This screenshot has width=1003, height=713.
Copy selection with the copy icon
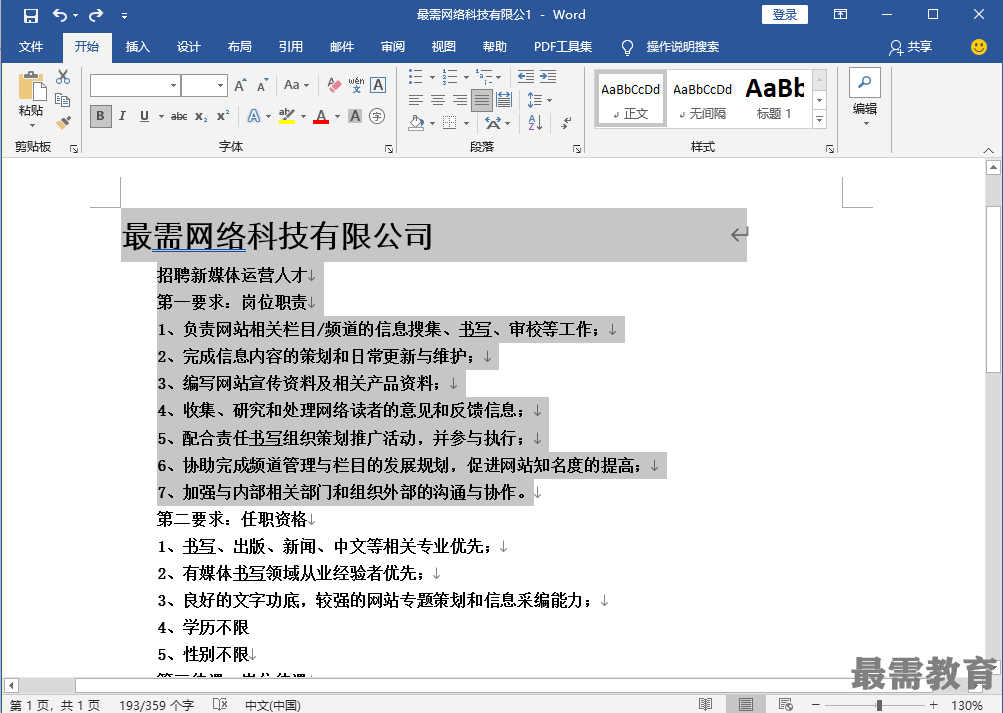(63, 100)
